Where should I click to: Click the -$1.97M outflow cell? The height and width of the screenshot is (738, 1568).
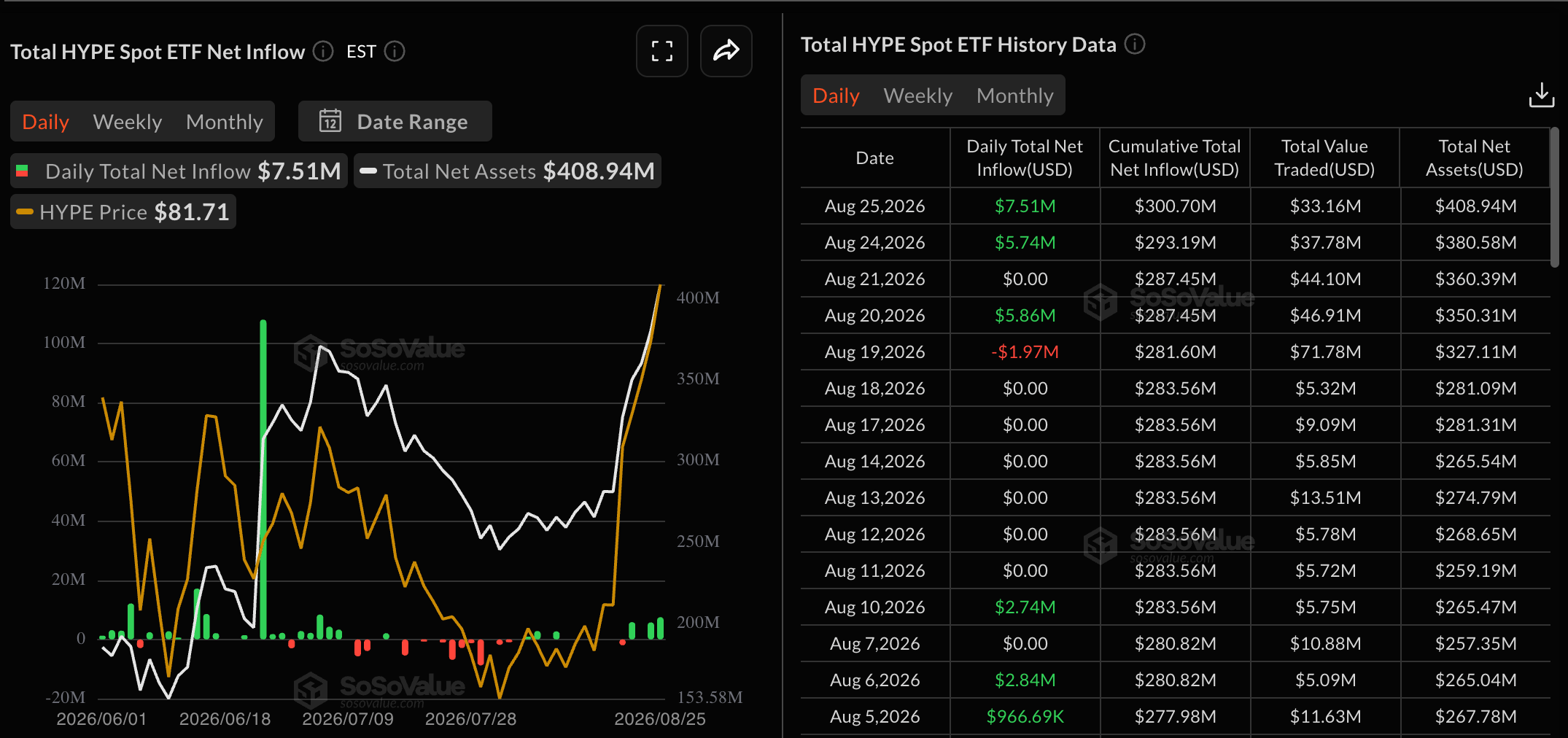click(x=1025, y=351)
